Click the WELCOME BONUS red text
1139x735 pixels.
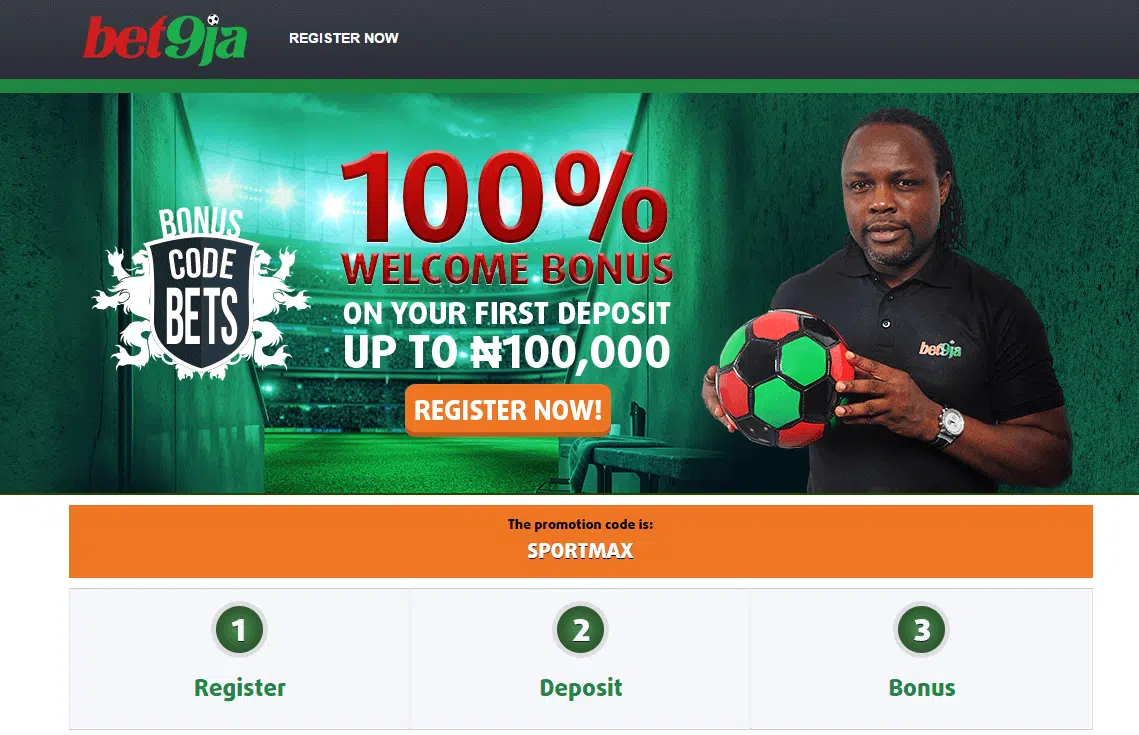507,269
